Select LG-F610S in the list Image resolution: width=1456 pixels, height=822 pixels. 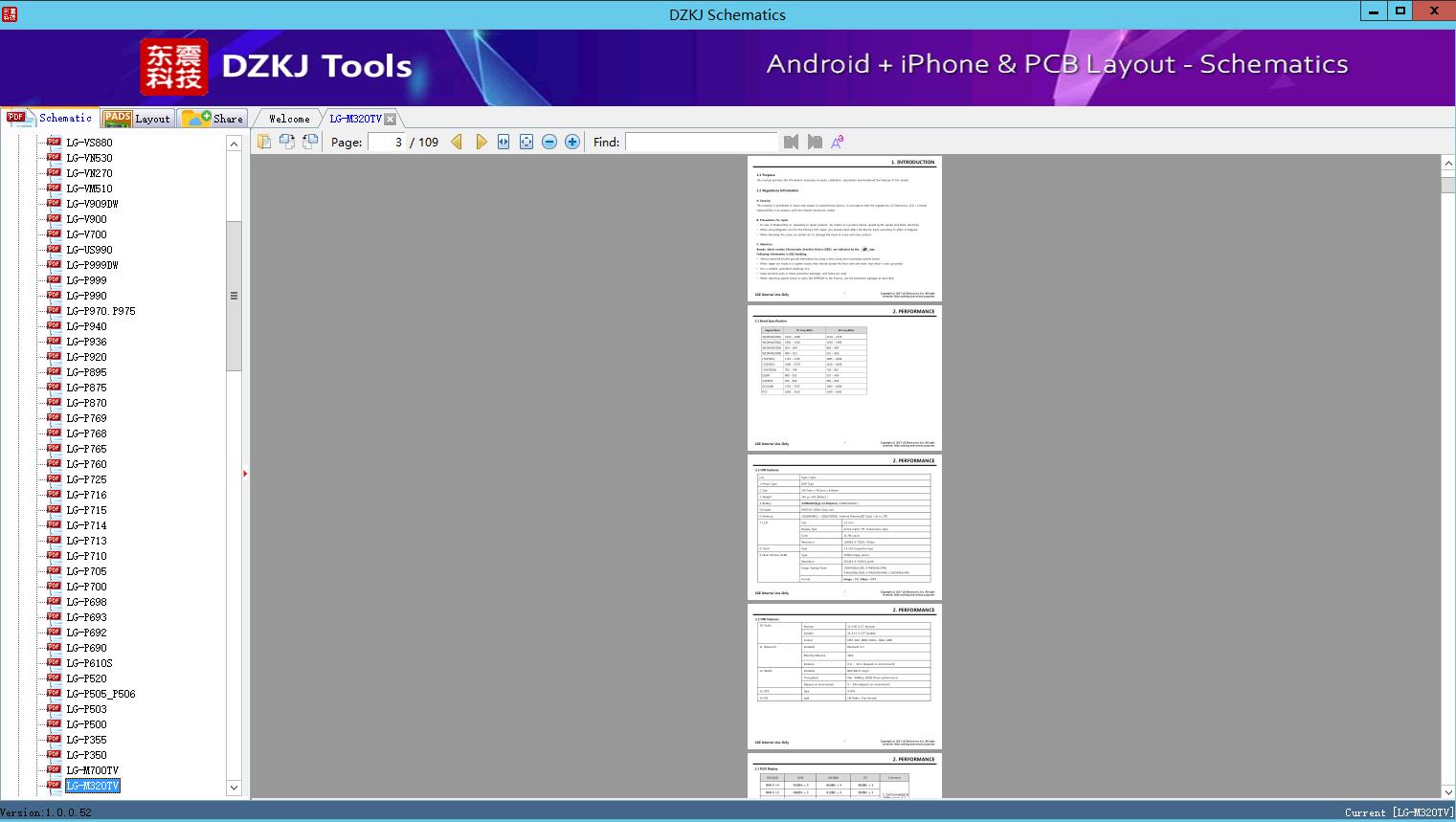click(x=89, y=663)
